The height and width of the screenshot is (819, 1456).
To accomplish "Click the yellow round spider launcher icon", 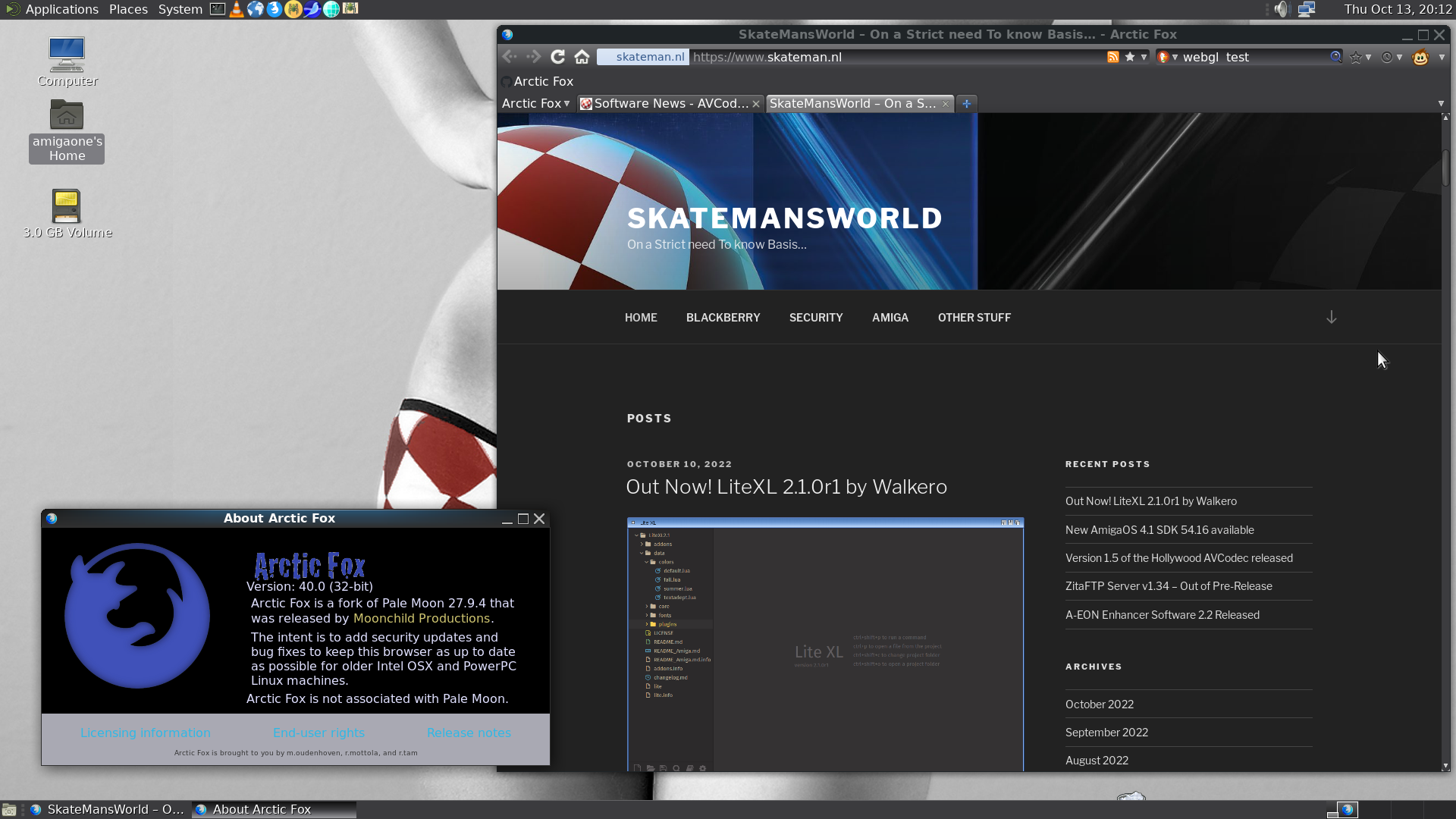I will pos(293,9).
